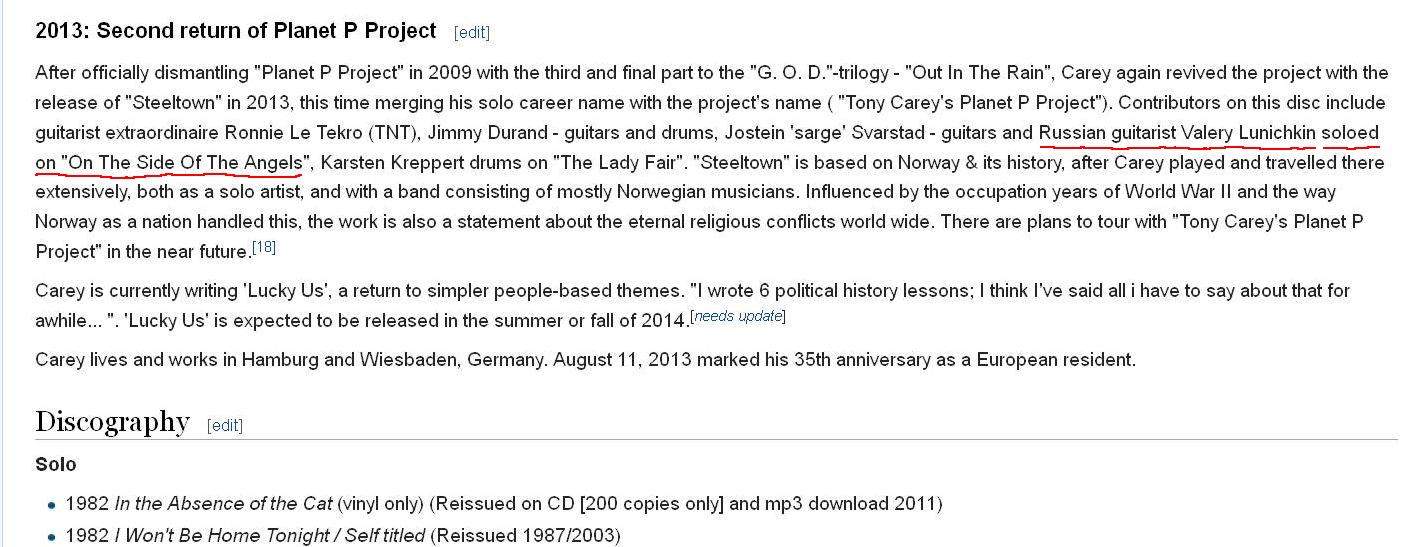Click the name Jimmy Durand
This screenshot has width=1428, height=547.
479,133
